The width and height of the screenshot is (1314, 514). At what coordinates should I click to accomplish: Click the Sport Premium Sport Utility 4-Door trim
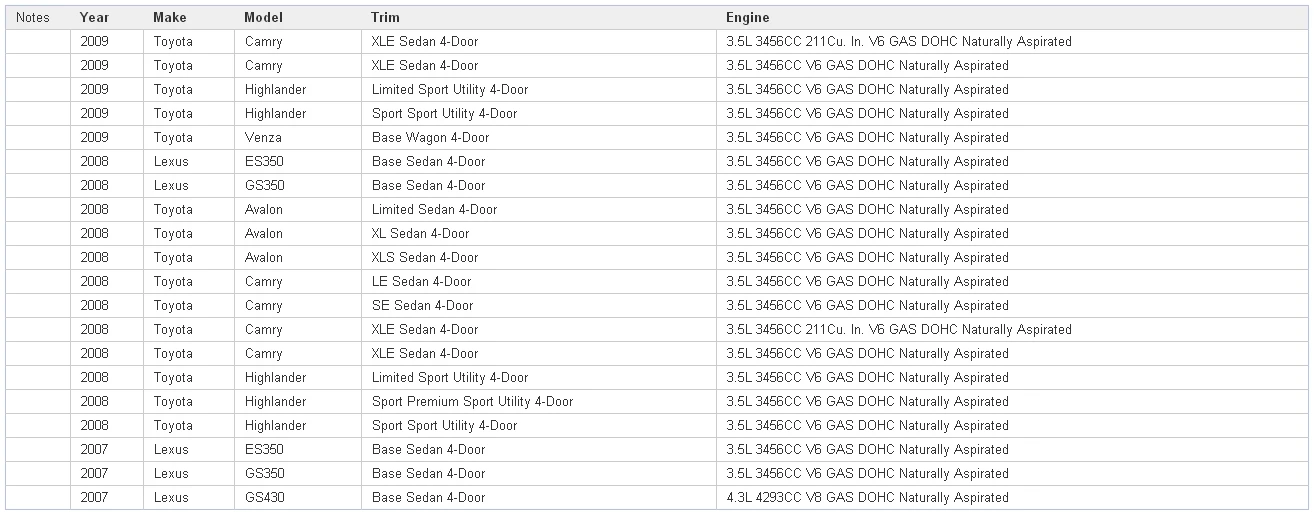pyautogui.click(x=472, y=401)
